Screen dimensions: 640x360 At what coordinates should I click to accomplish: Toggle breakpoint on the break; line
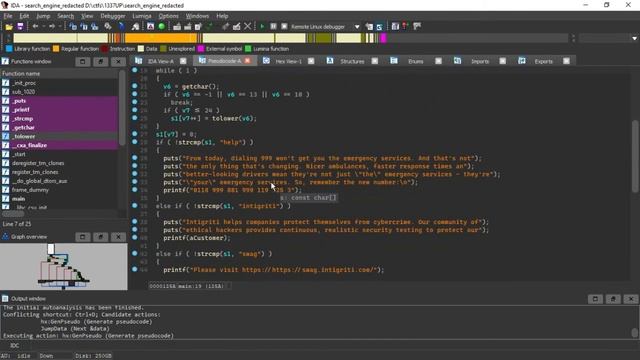pyautogui.click(x=135, y=102)
